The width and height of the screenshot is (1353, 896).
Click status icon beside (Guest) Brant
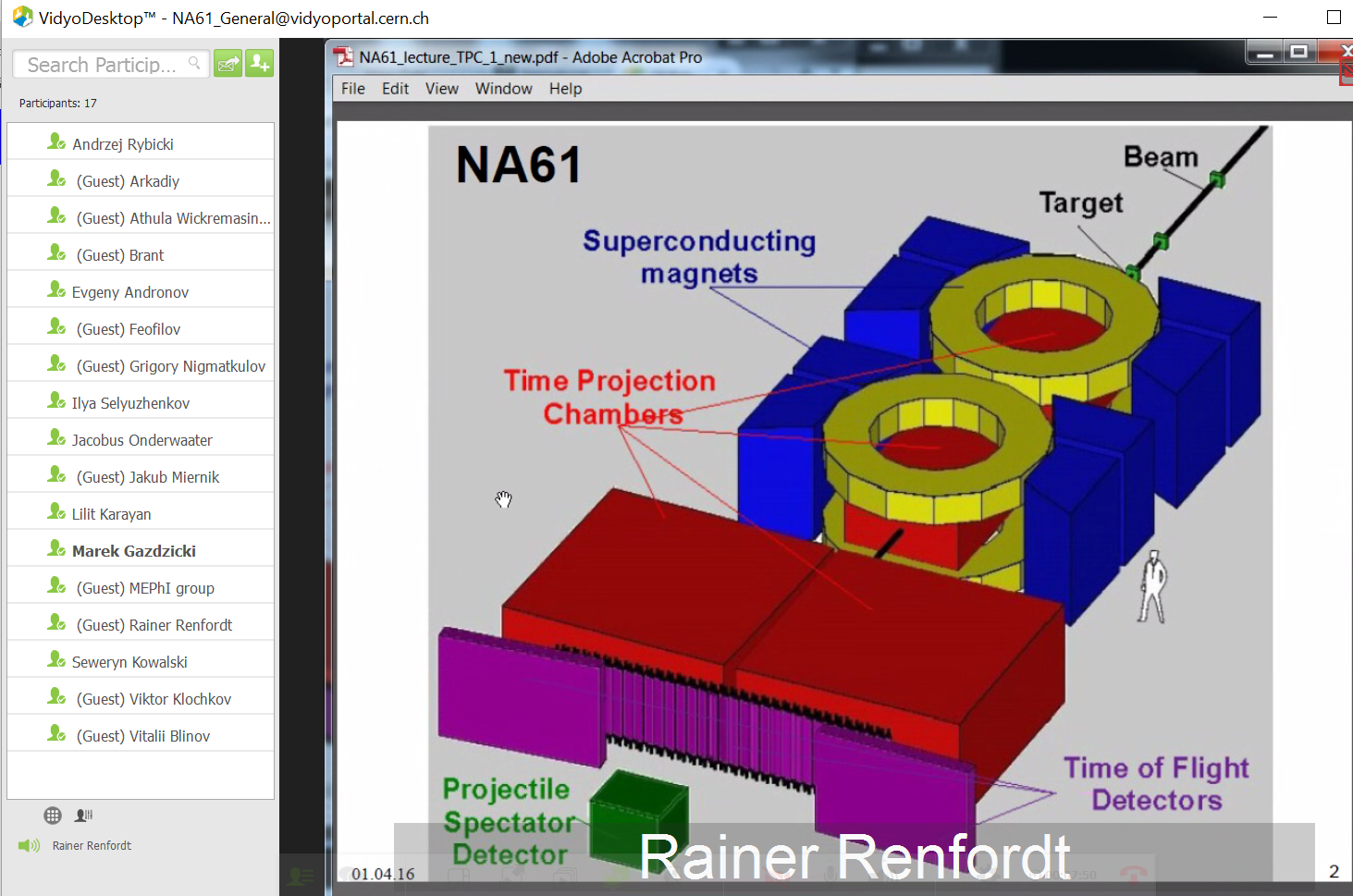click(x=56, y=253)
